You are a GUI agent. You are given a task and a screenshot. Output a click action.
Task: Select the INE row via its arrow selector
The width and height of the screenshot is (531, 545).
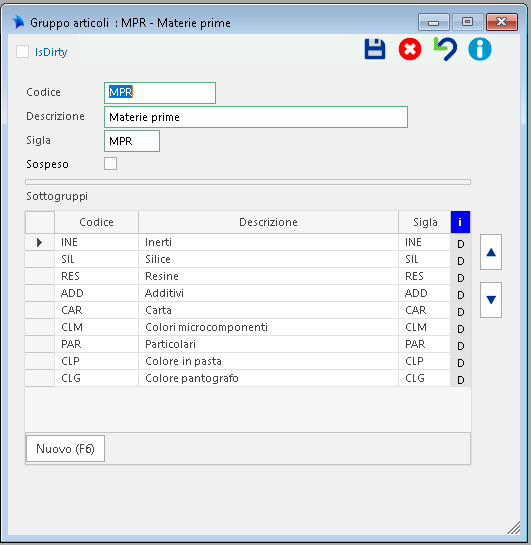[x=40, y=242]
